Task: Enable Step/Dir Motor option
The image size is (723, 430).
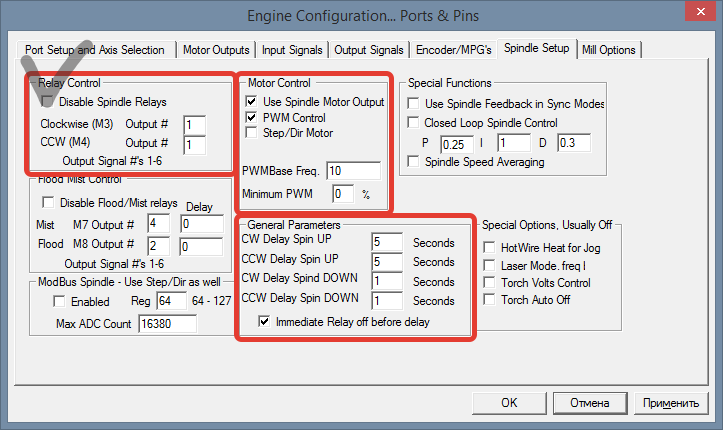Action: pos(251,132)
